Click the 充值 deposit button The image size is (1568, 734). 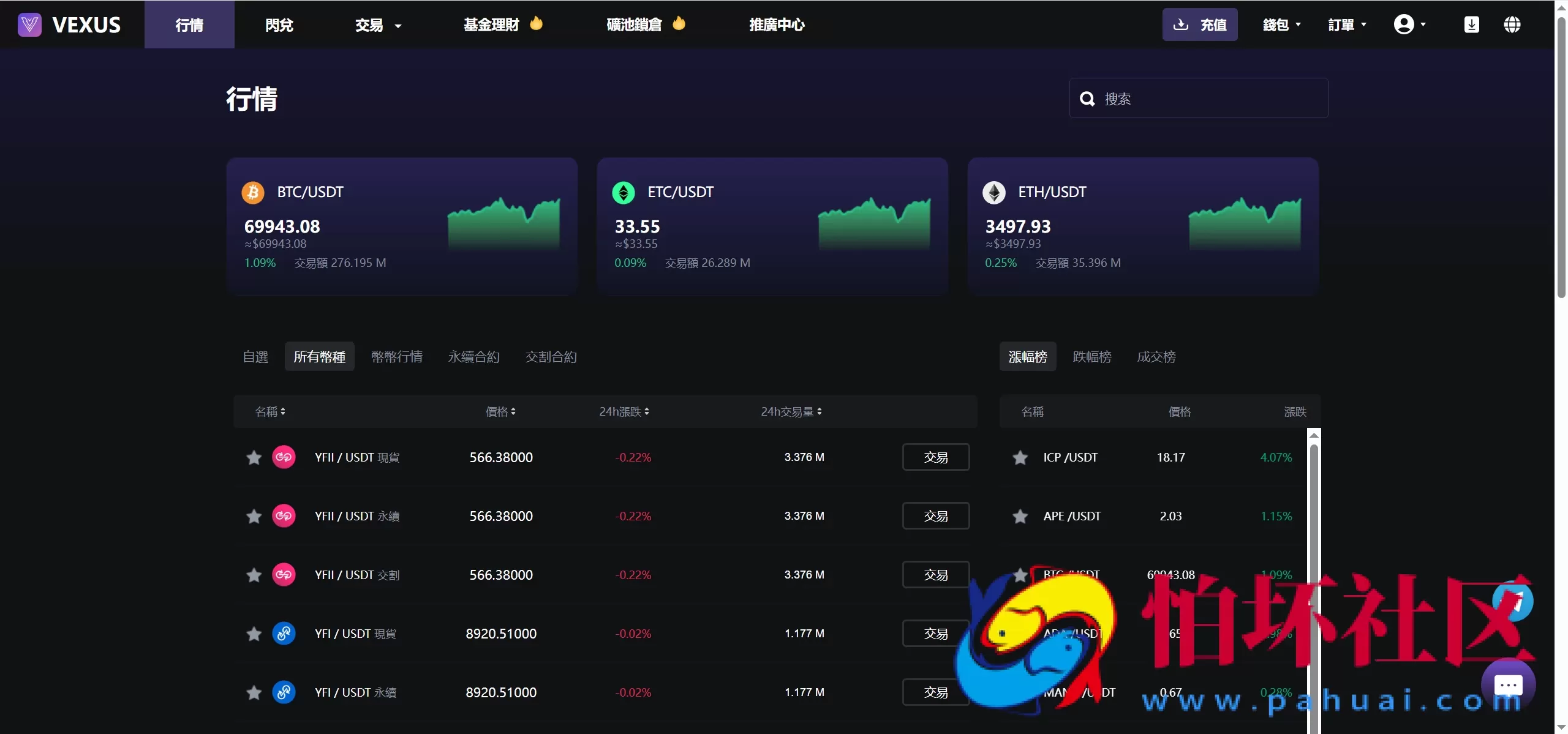coord(1200,24)
